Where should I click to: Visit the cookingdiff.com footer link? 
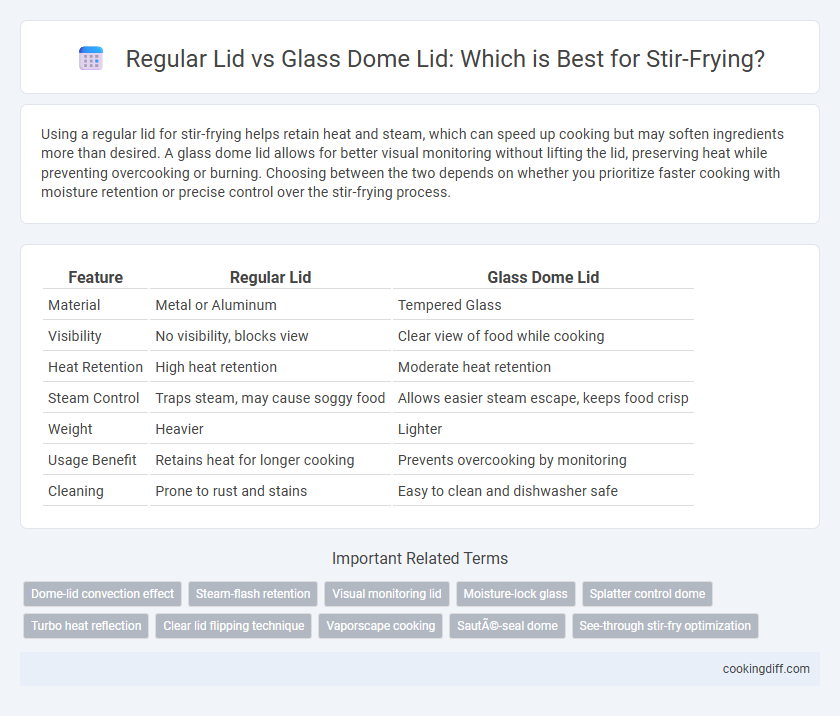click(x=766, y=669)
